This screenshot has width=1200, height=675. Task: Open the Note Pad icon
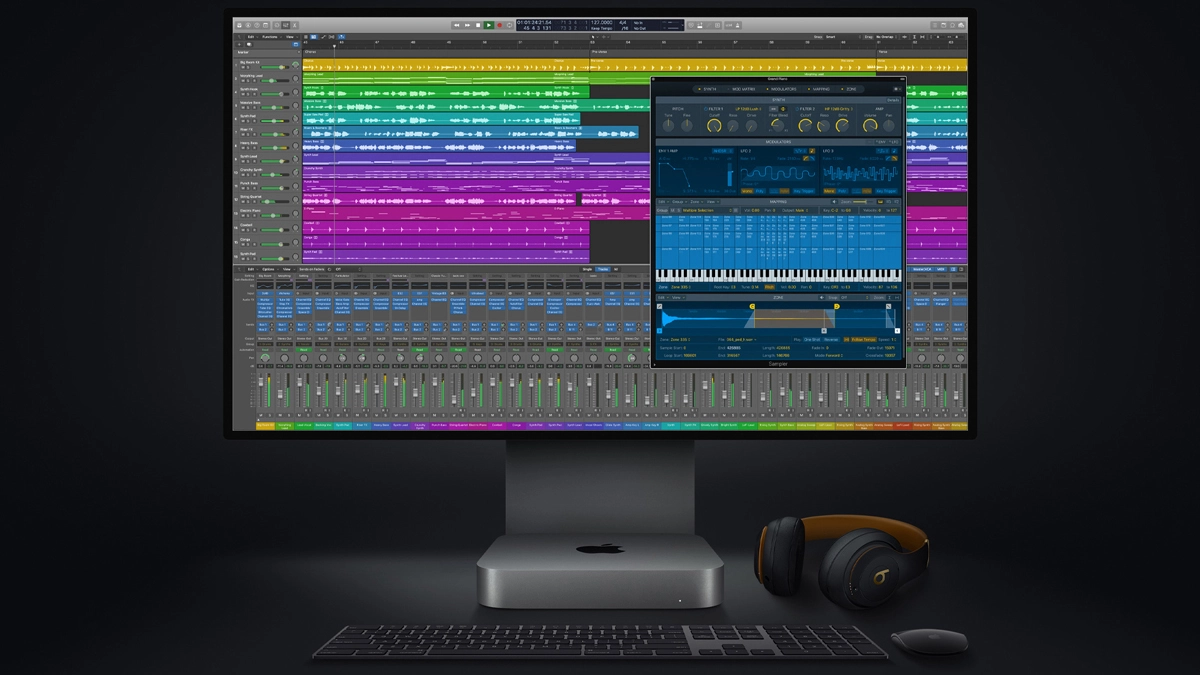pos(943,25)
